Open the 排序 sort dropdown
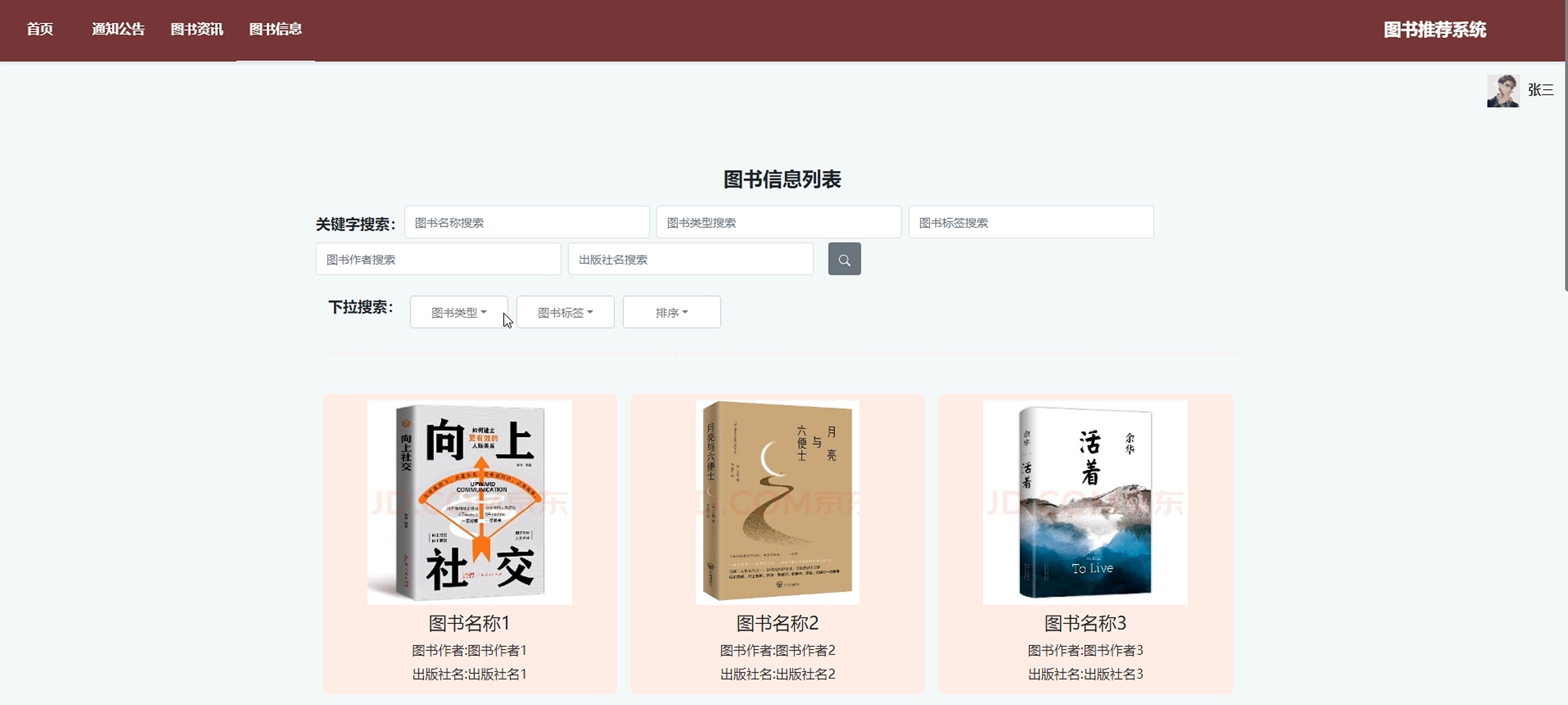The width and height of the screenshot is (1568, 705). [672, 312]
